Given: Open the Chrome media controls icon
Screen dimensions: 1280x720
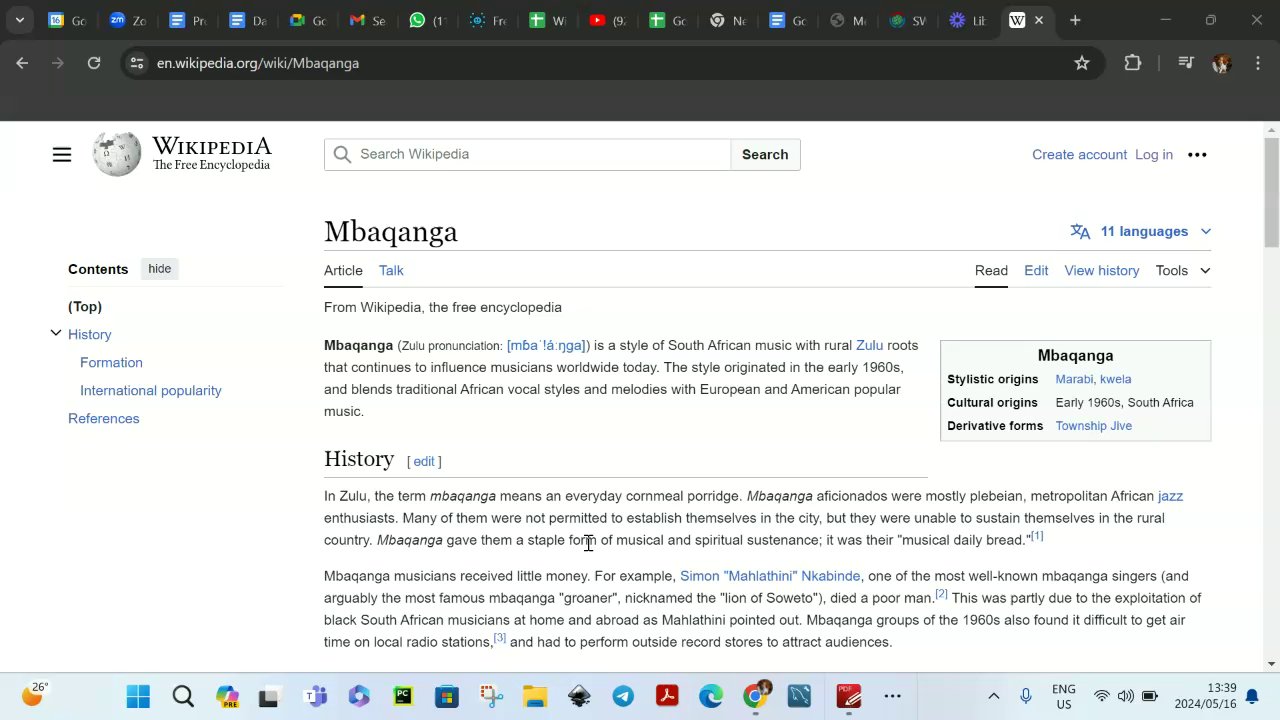Looking at the screenshot, I should tap(1186, 63).
